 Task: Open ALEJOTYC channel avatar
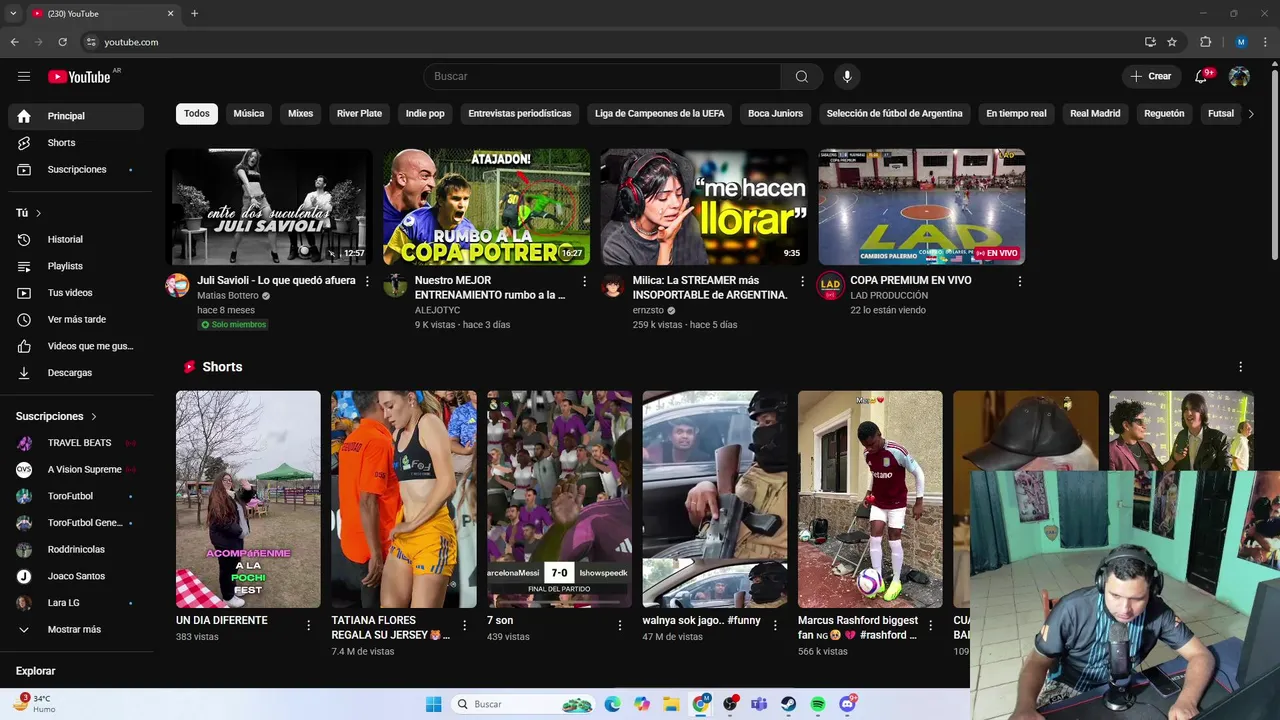point(395,286)
